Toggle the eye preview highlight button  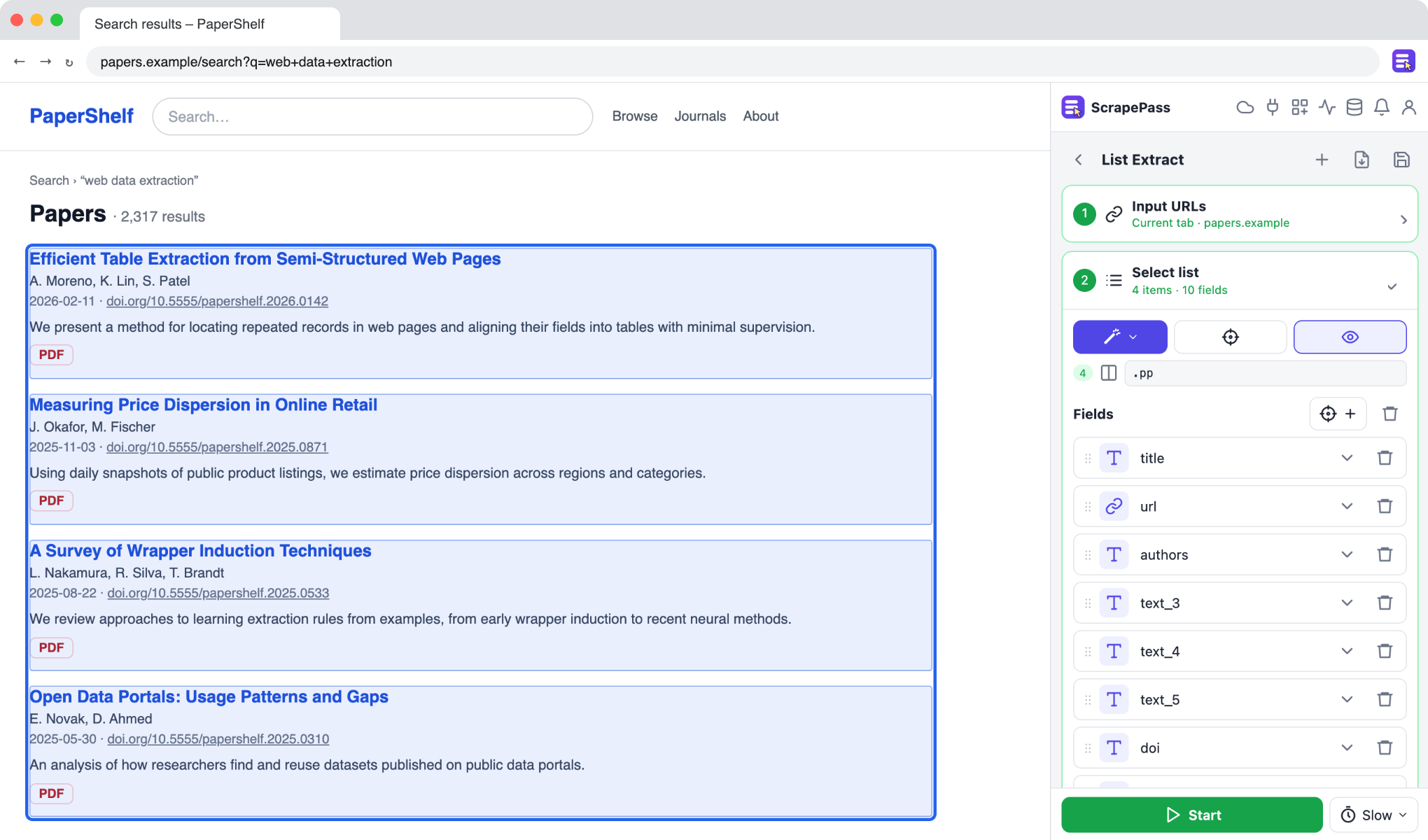tap(1350, 337)
